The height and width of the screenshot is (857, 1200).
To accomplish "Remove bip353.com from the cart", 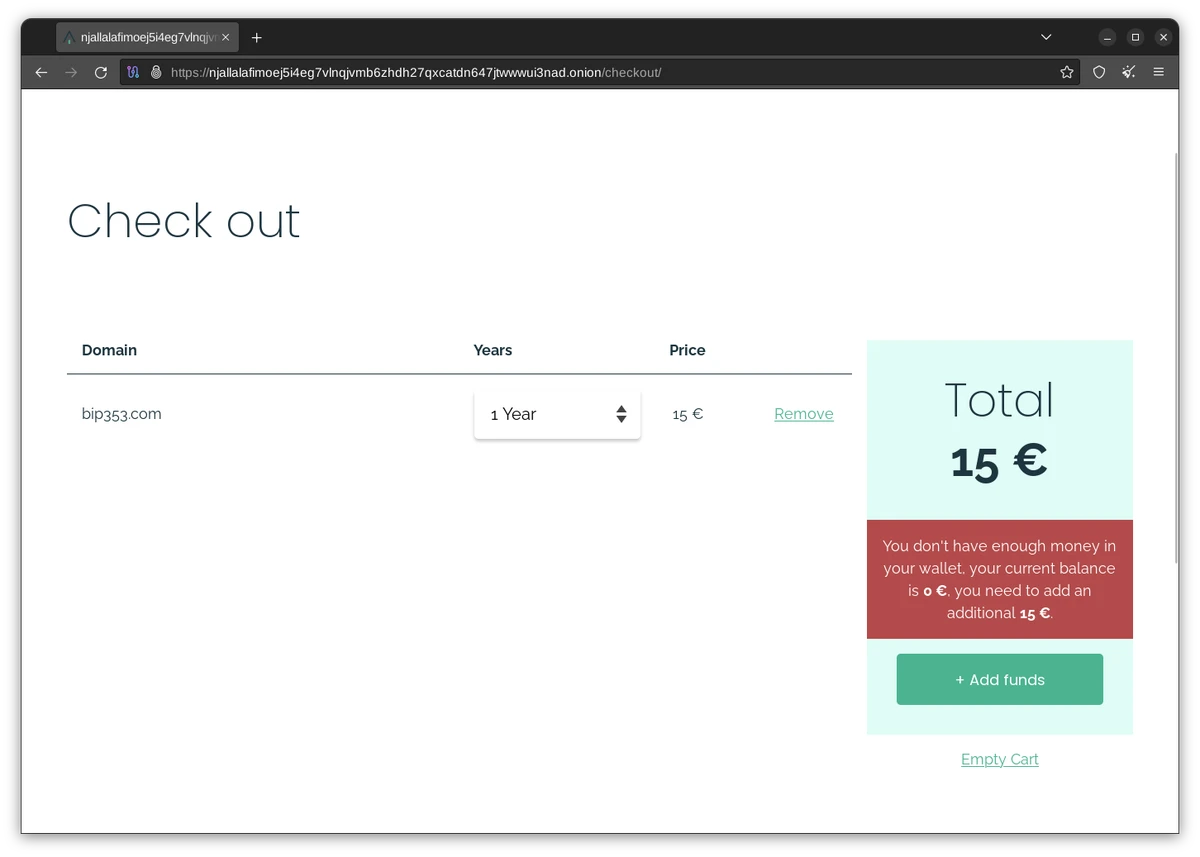I will click(803, 414).
